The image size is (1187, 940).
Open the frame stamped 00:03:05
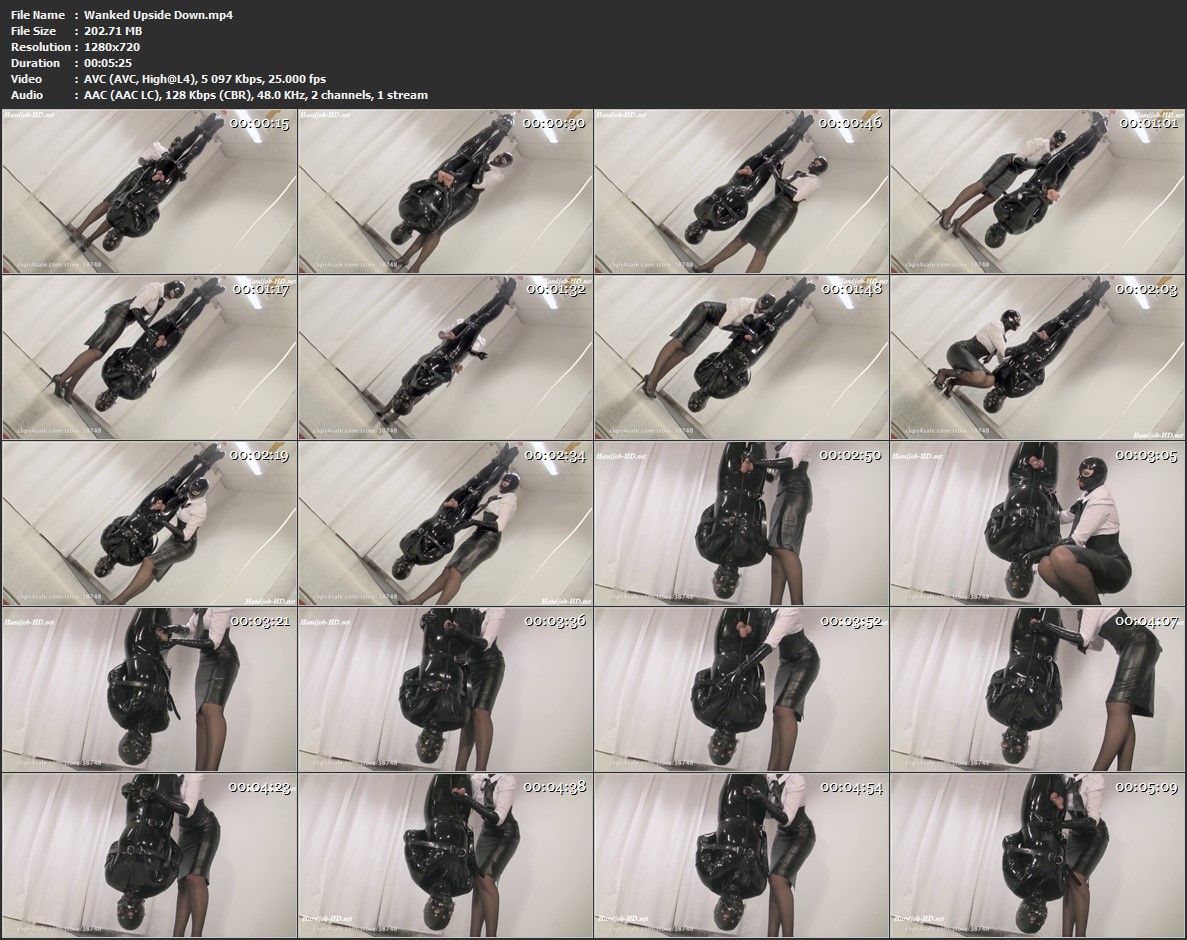[x=1037, y=522]
